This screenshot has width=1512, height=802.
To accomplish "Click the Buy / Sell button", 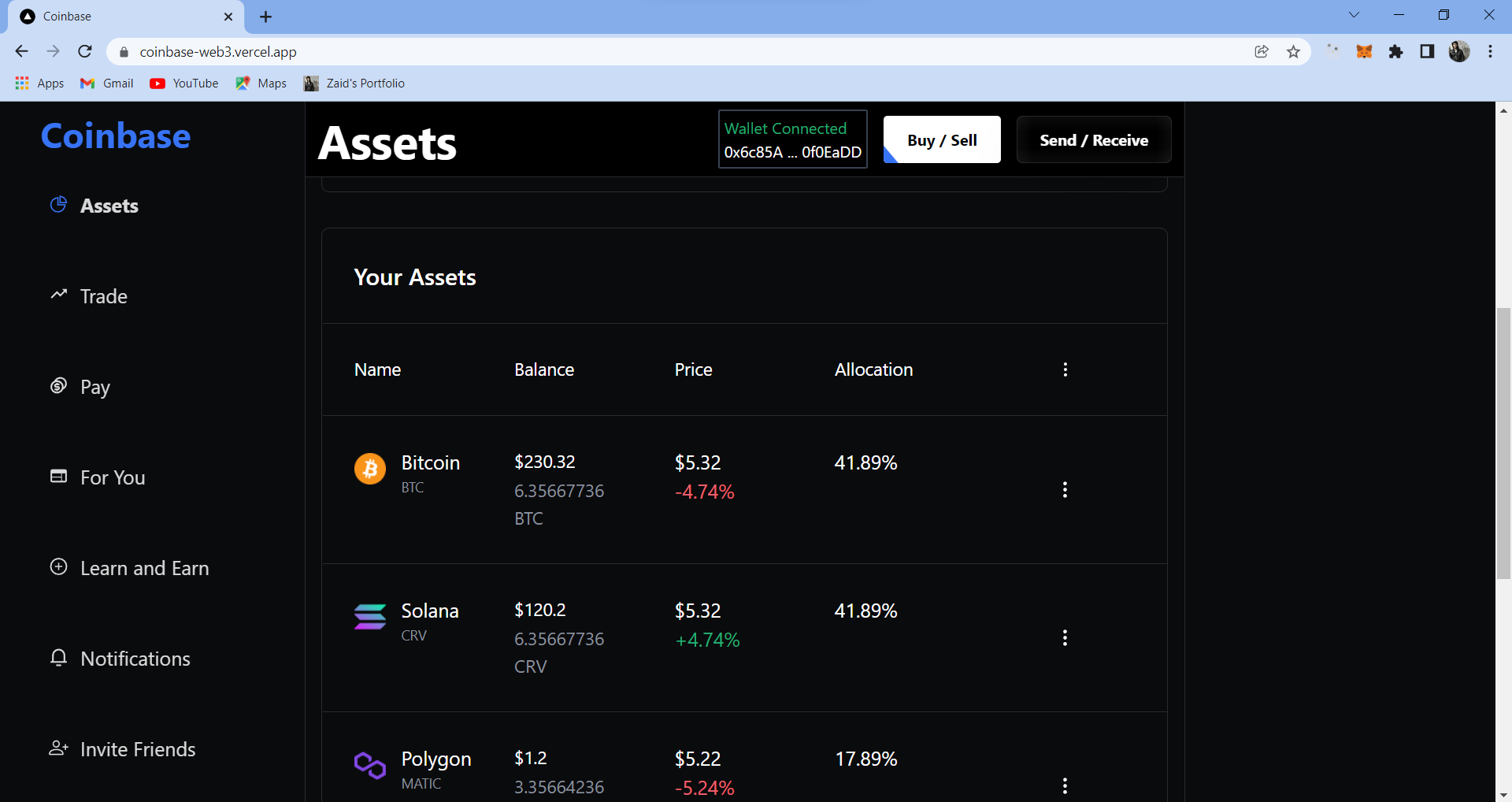I will [942, 140].
